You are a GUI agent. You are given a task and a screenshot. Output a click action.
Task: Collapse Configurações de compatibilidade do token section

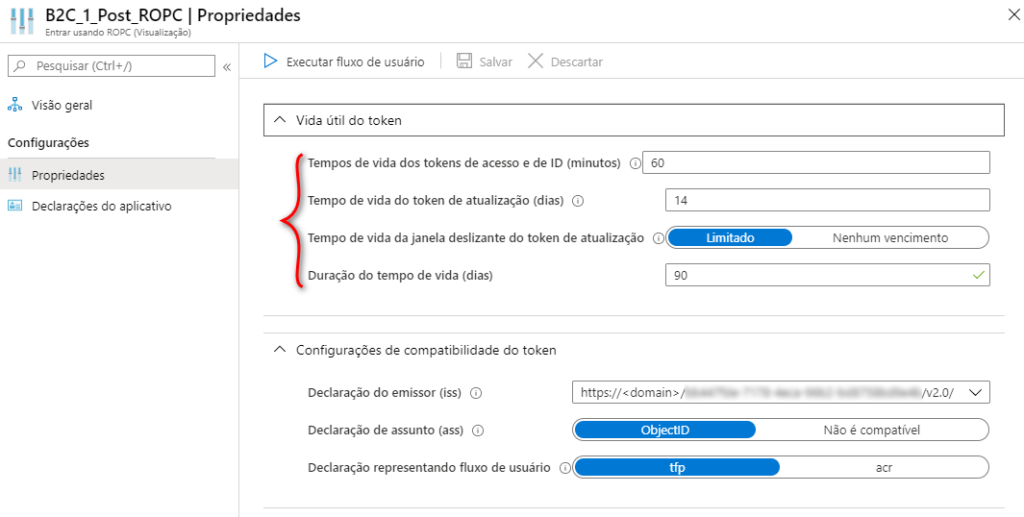point(279,350)
